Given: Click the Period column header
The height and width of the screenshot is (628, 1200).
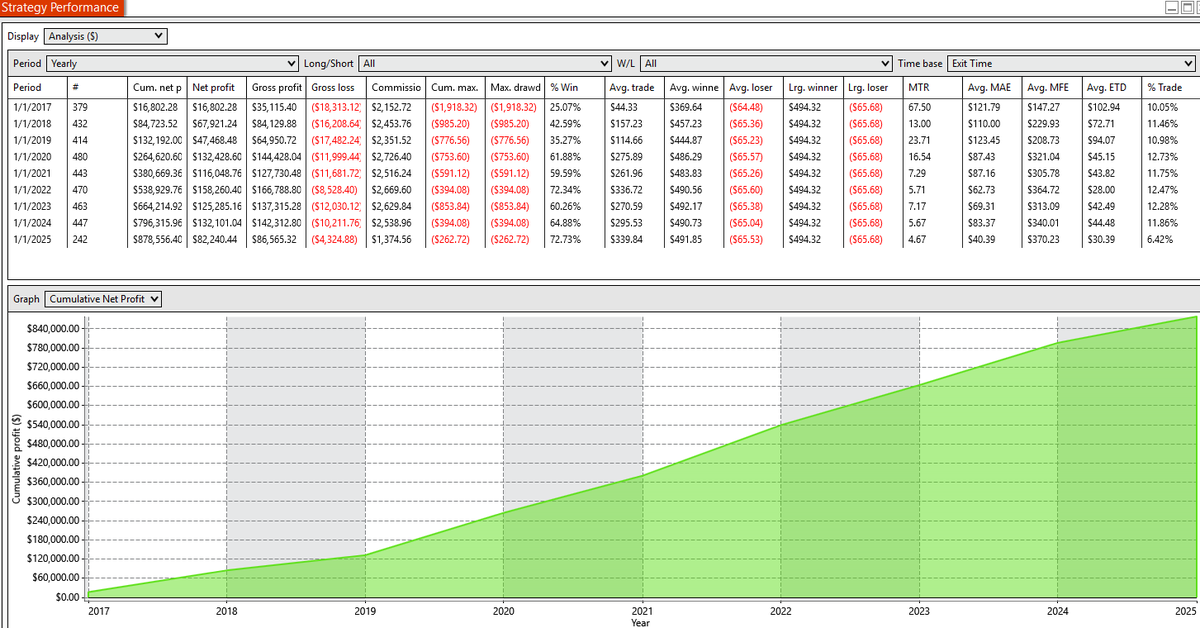Looking at the screenshot, I should [x=37, y=88].
